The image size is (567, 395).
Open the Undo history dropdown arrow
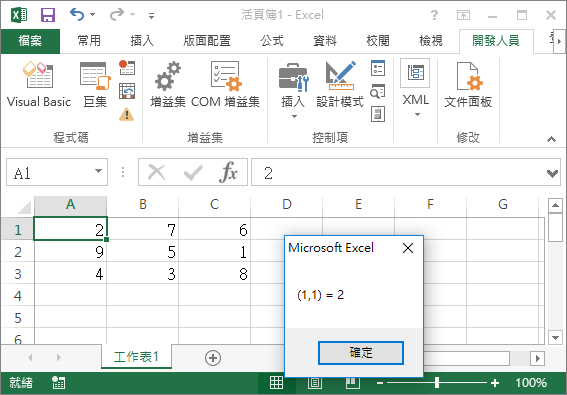pyautogui.click(x=93, y=15)
